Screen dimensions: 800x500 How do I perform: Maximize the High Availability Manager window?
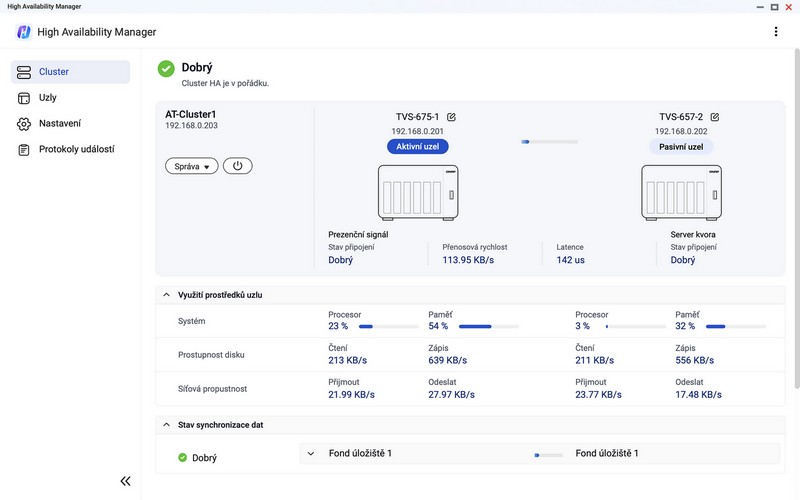coord(774,7)
